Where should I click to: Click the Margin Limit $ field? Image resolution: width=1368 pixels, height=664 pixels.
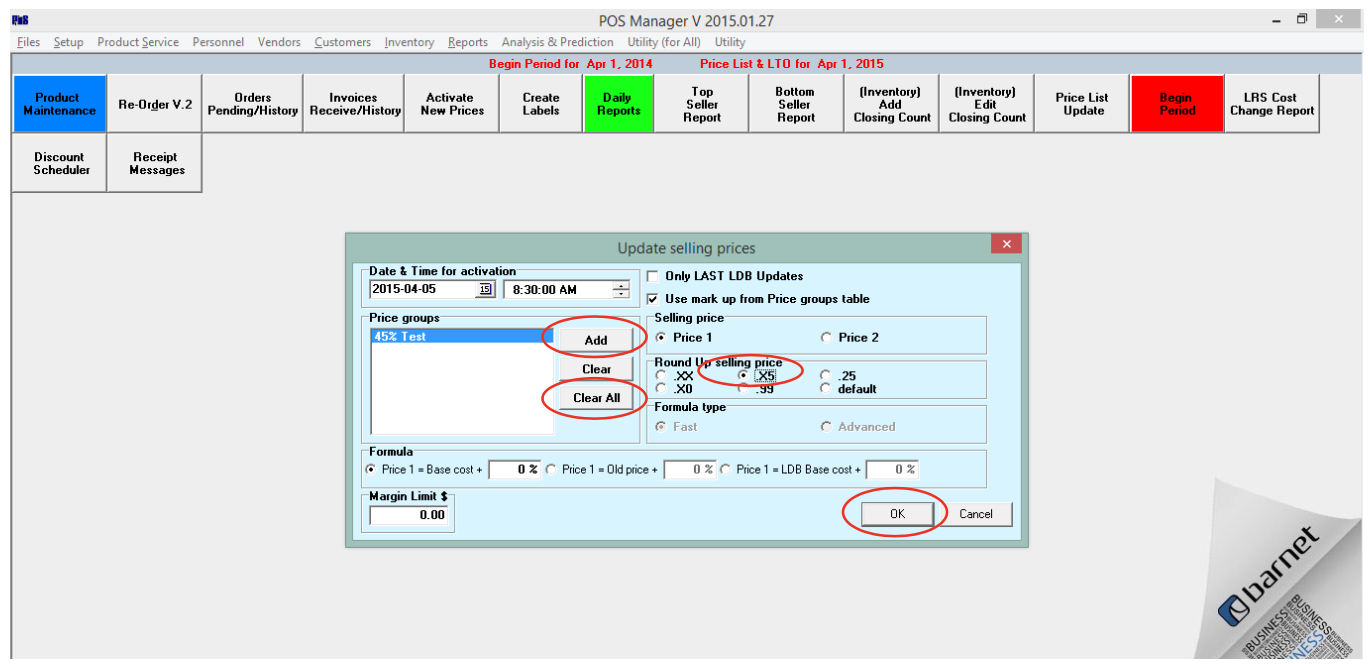(x=409, y=515)
